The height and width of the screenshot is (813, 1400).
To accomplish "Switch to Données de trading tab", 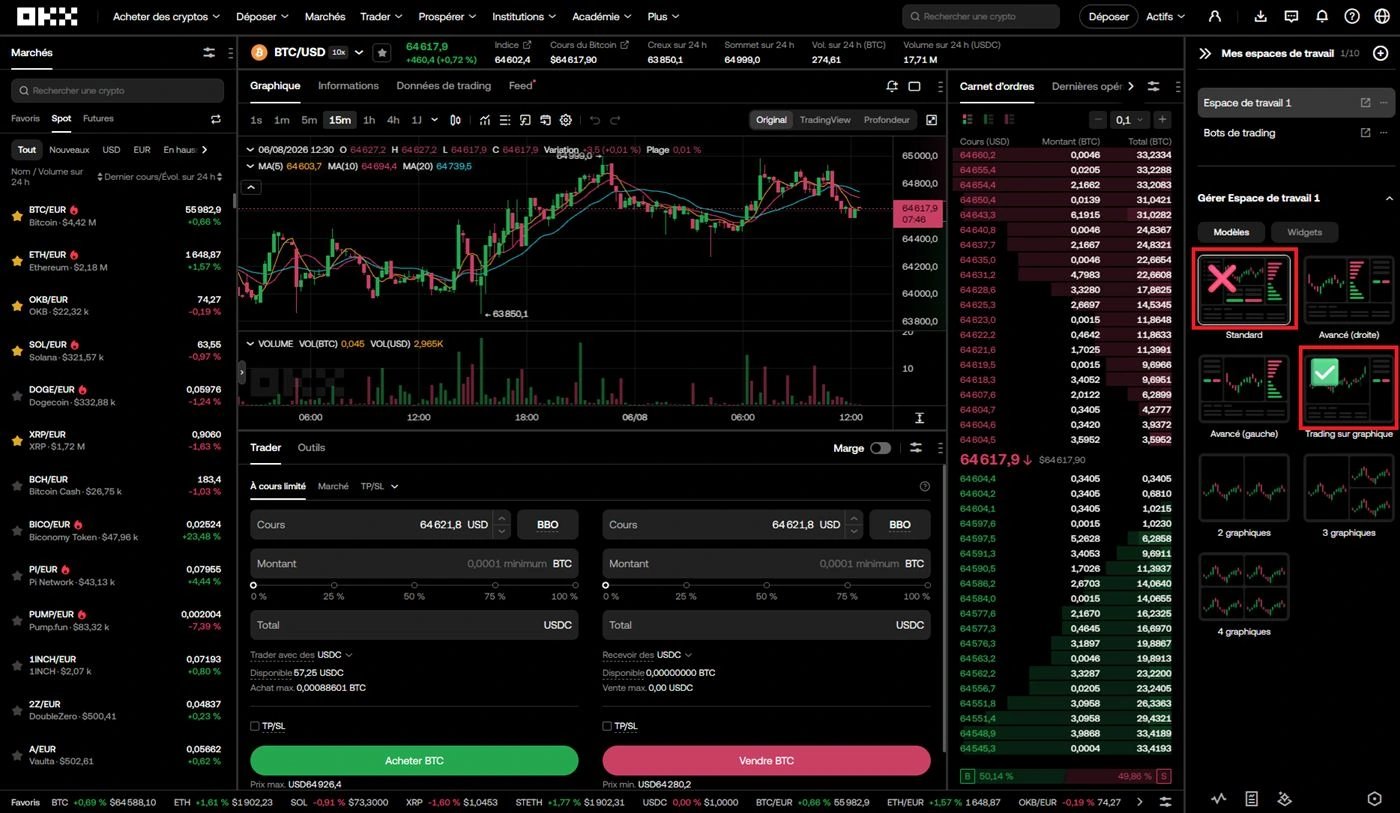I will [443, 86].
